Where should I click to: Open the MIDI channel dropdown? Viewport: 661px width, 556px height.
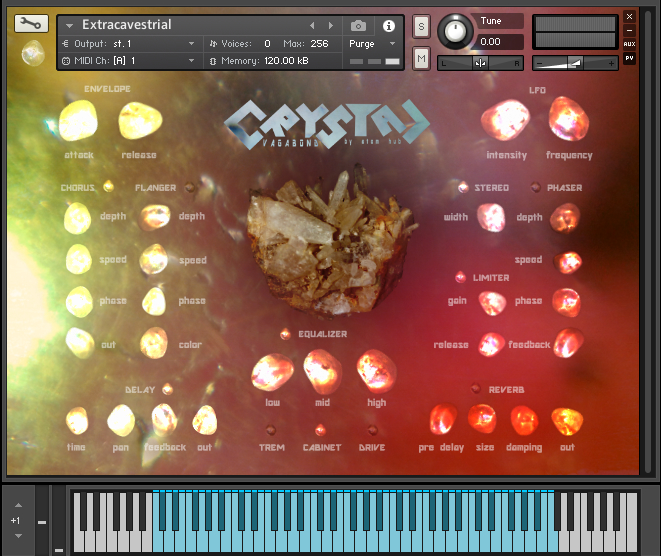coord(127,61)
